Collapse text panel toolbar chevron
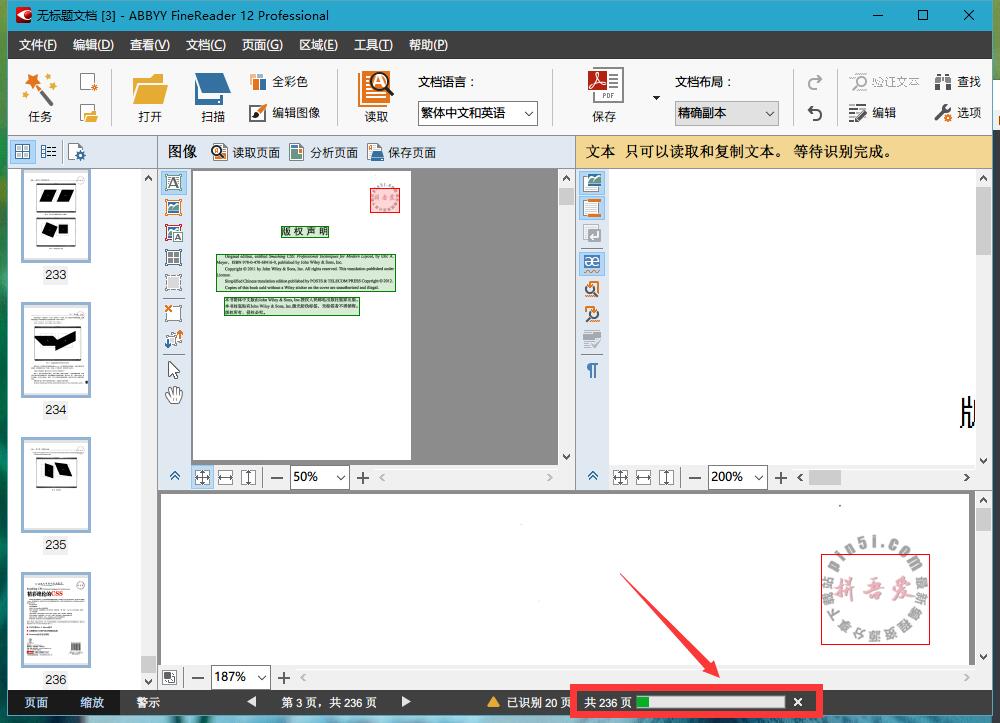 tap(592, 476)
